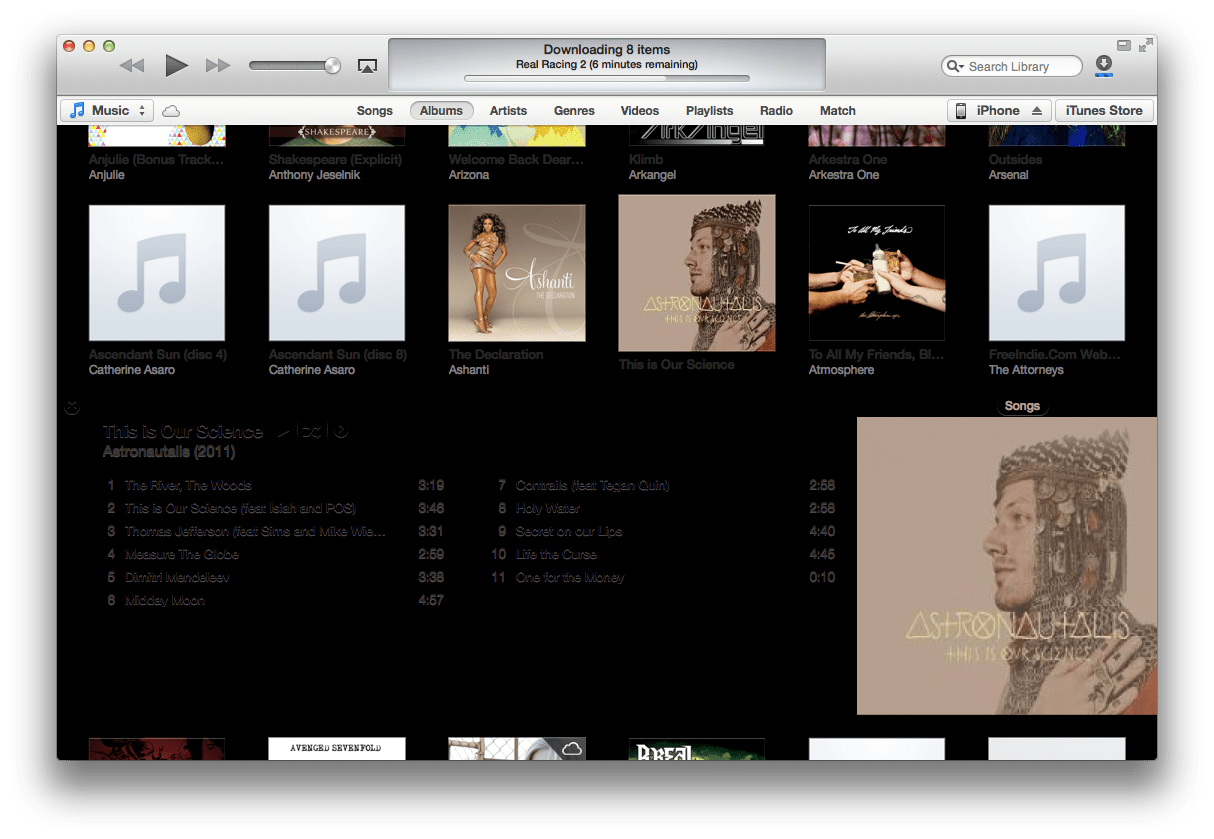
Task: Open the Music library dropdown
Action: point(106,110)
